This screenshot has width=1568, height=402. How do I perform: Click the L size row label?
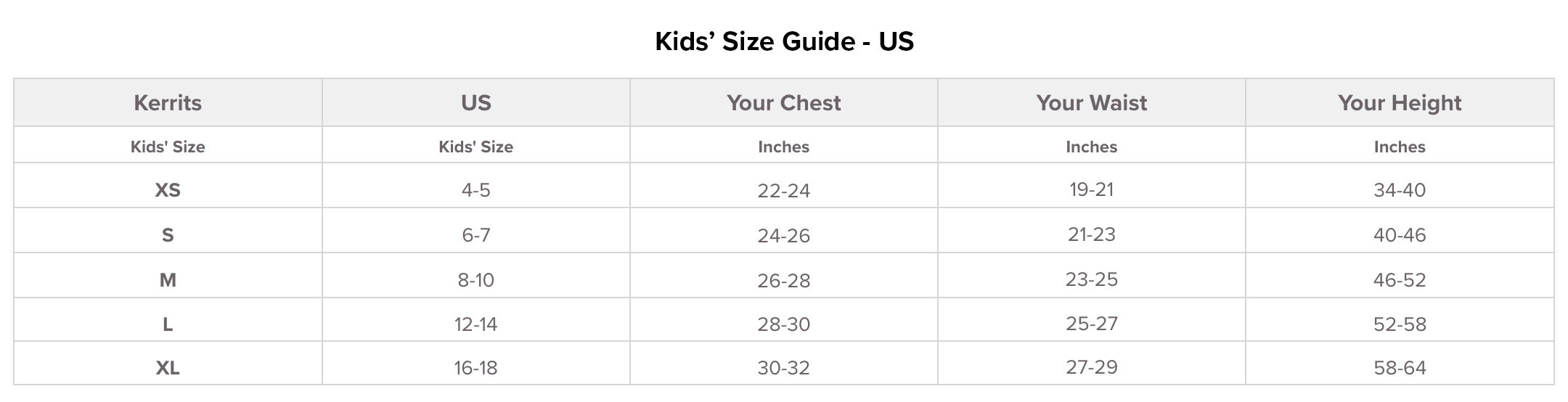(x=168, y=324)
